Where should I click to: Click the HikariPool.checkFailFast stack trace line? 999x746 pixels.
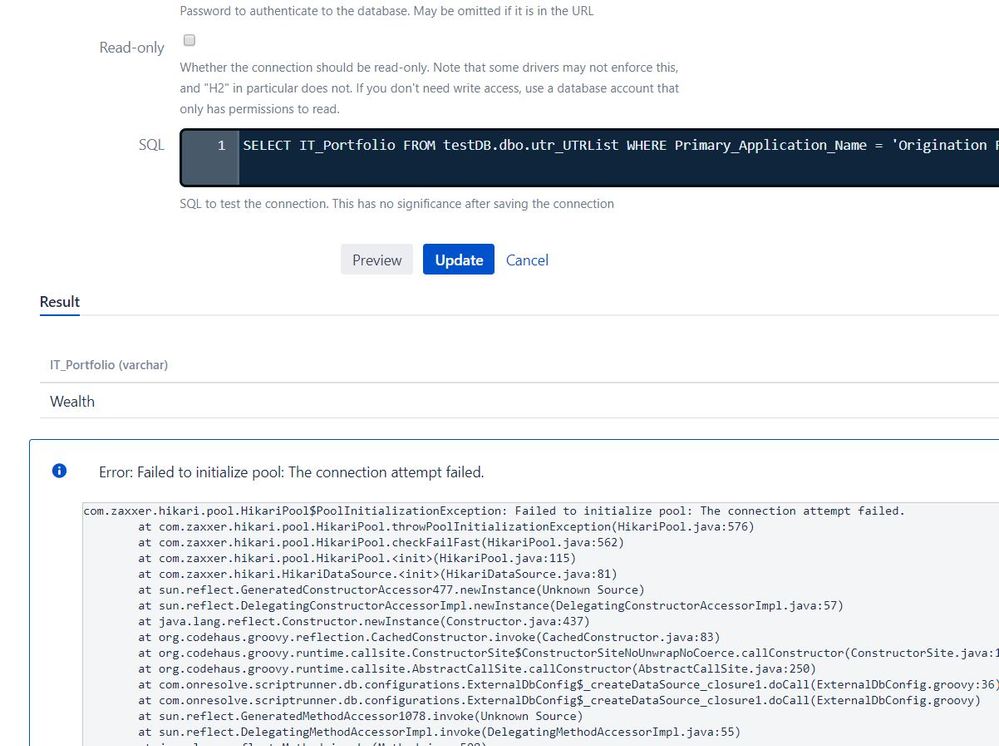coord(381,543)
